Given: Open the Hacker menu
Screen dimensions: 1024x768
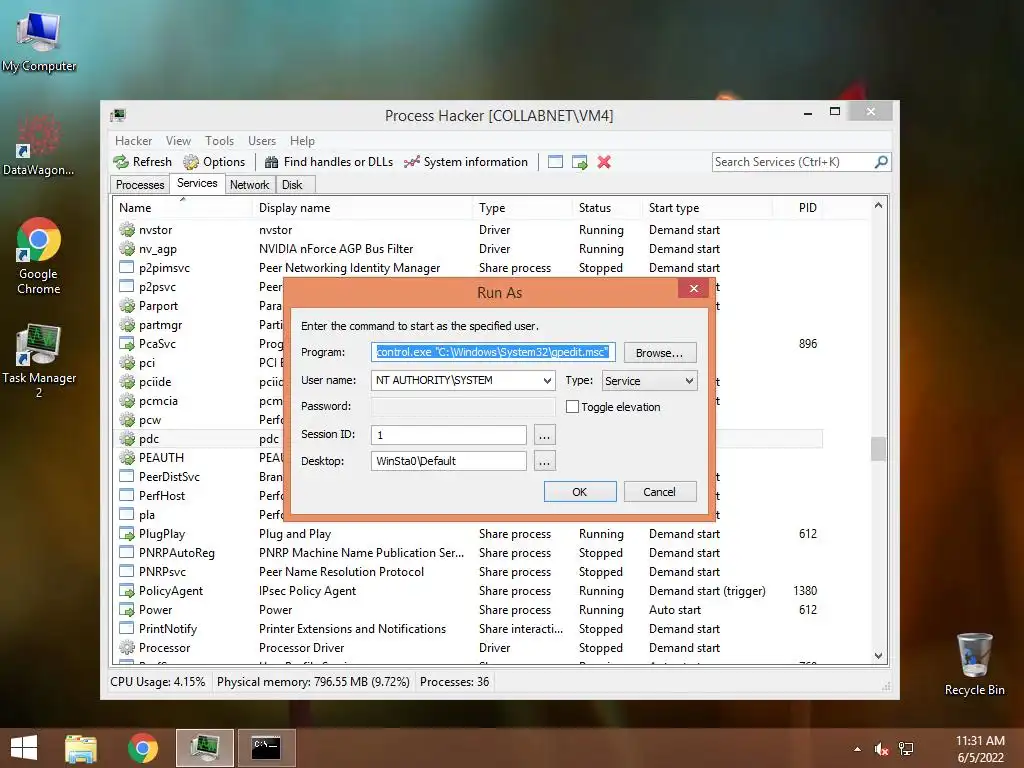Looking at the screenshot, I should [x=133, y=140].
